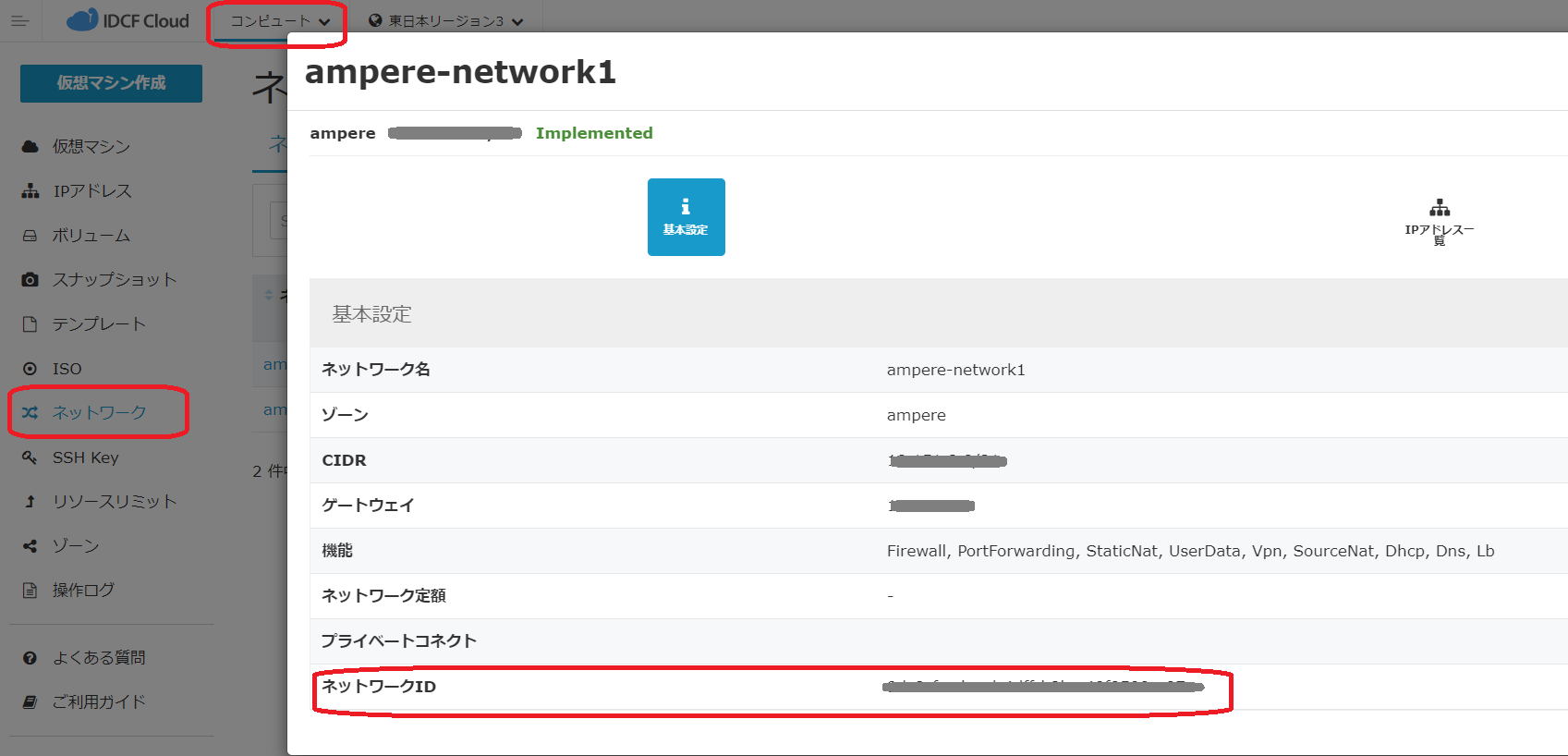Select スナップショット from the sidebar

[x=114, y=279]
